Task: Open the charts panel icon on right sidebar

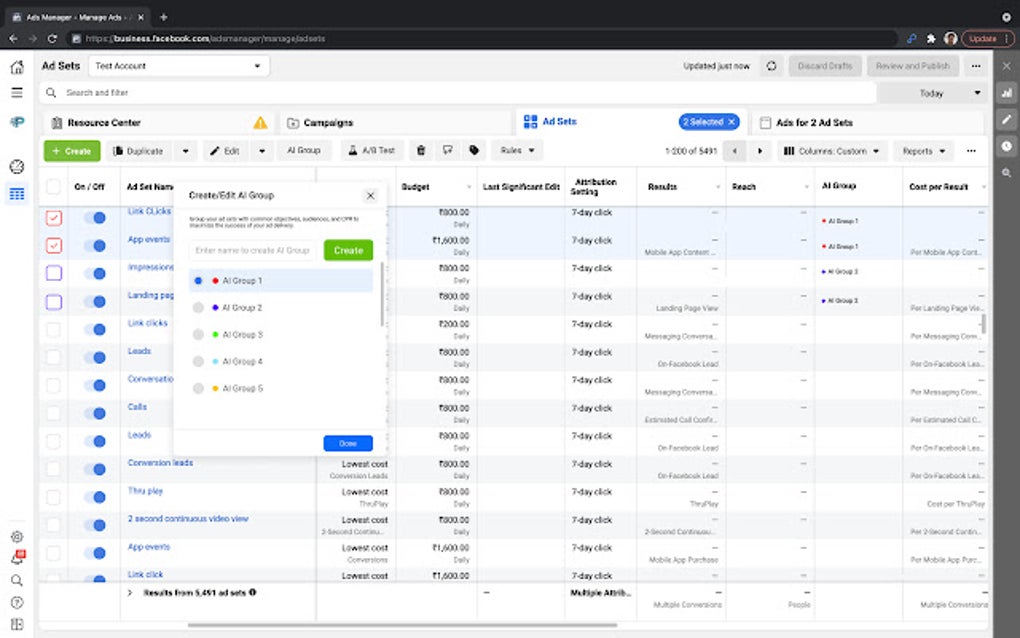Action: (x=1007, y=93)
